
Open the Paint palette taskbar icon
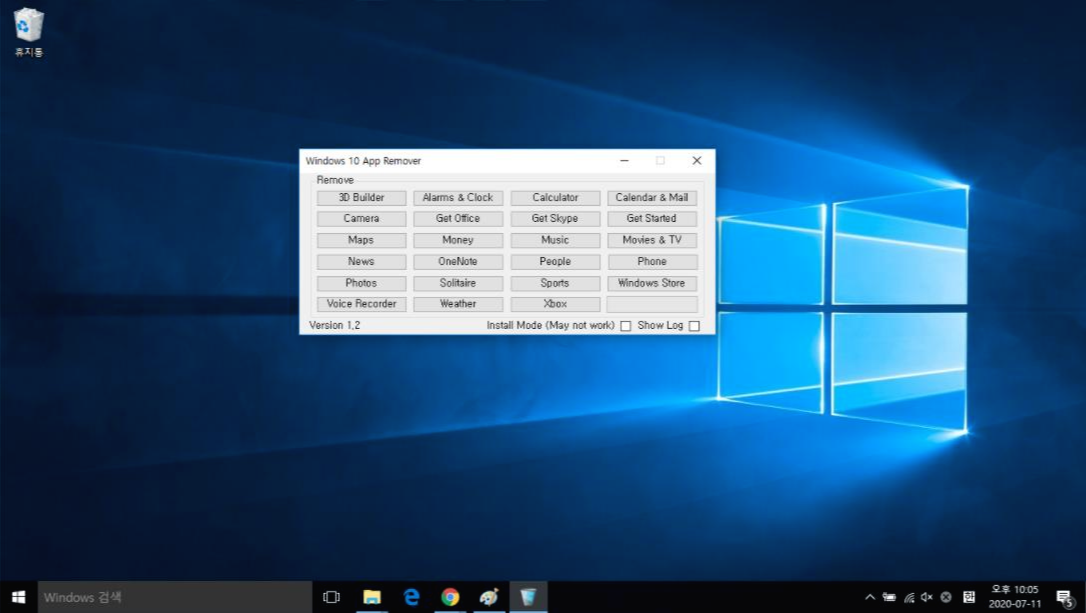489,597
